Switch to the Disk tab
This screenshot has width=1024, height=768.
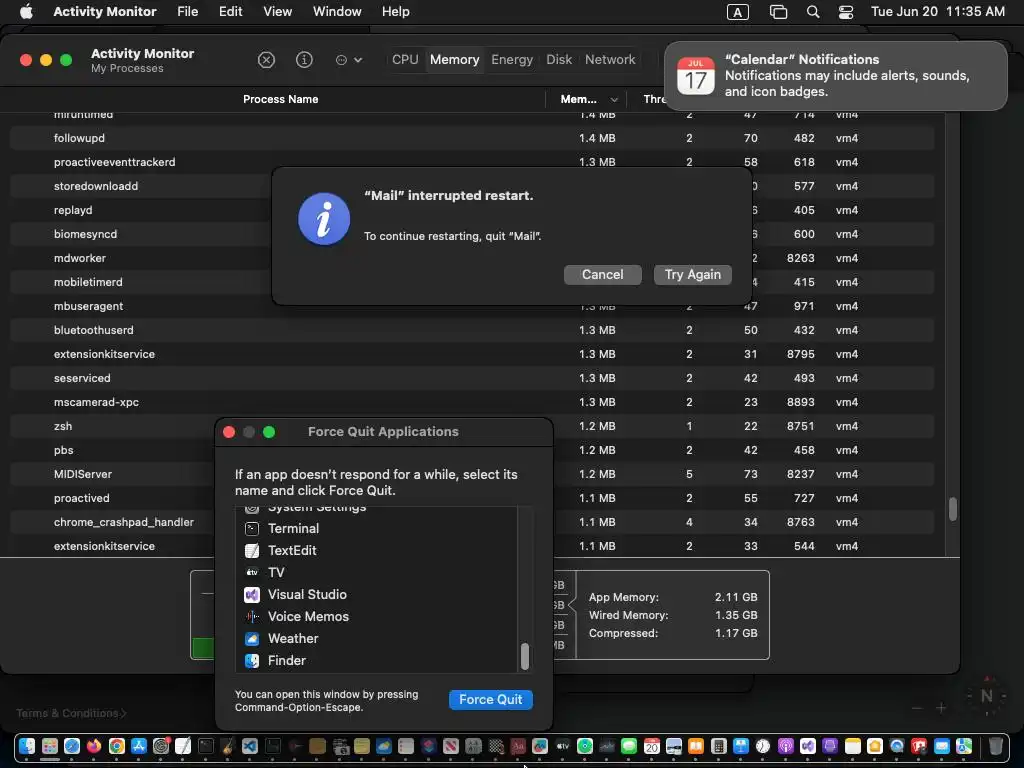(x=558, y=59)
